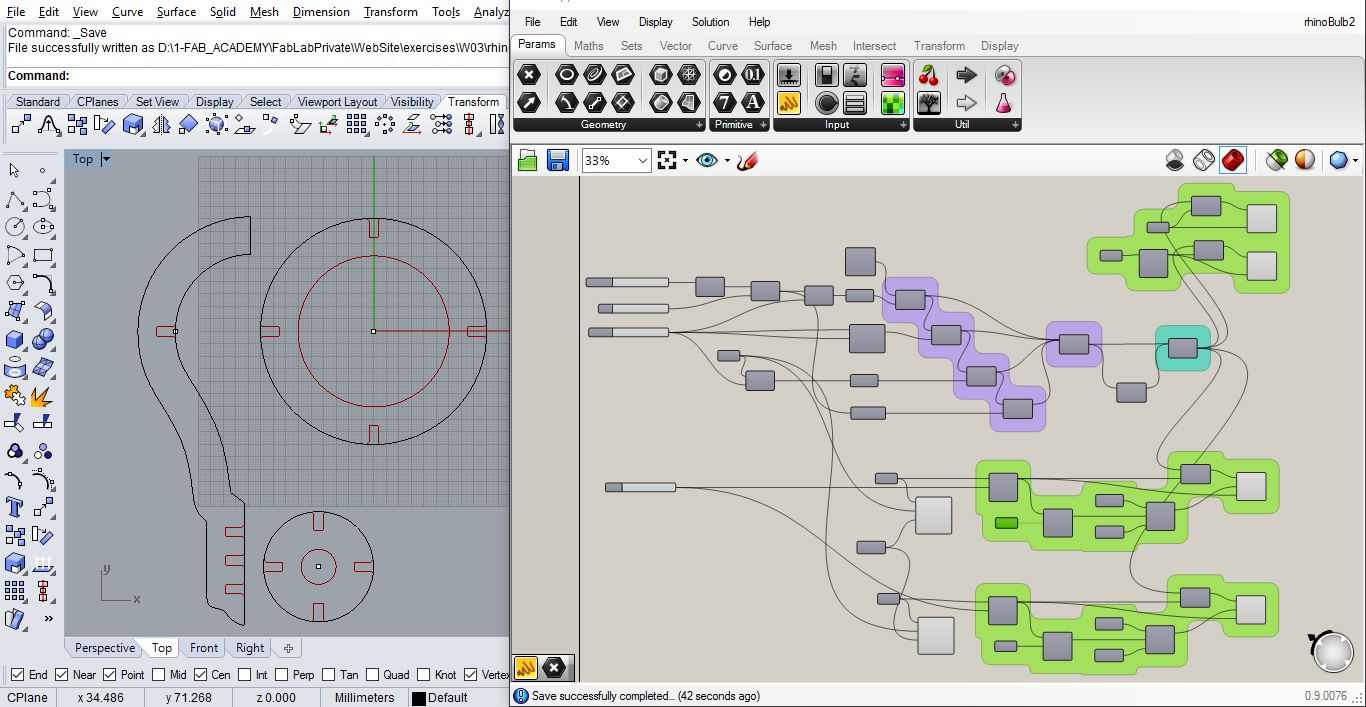The width and height of the screenshot is (1366, 707).
Task: Enable the Mid object snap checkbox
Action: (x=159, y=675)
